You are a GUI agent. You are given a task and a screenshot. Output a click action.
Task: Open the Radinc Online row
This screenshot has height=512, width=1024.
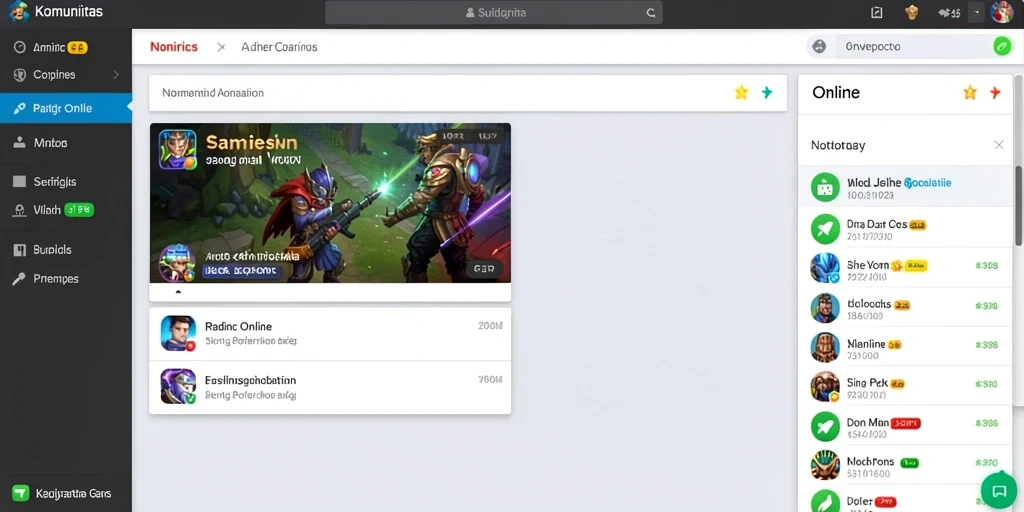330,334
